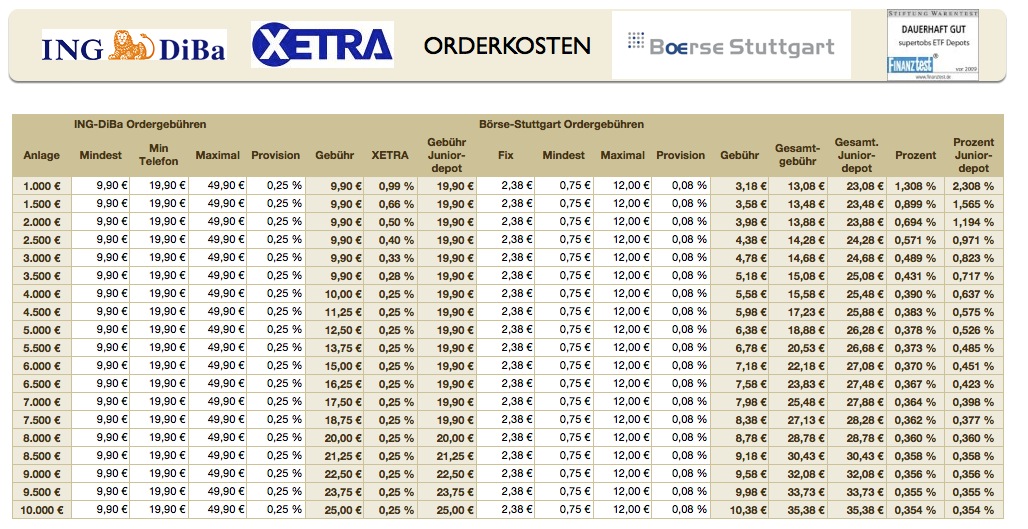Select the percentage cell '0,378 %'
1028x529 pixels.
[x=915, y=330]
